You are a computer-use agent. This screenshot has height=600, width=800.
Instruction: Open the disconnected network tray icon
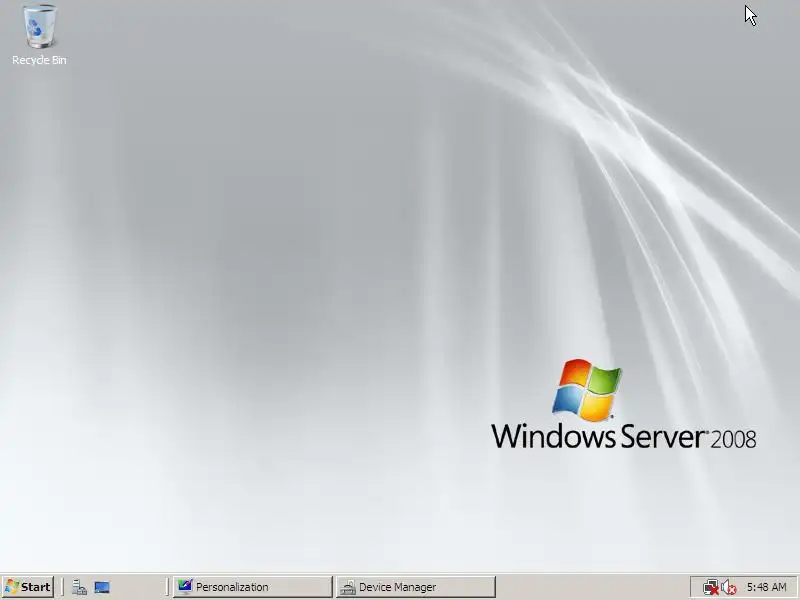point(710,587)
